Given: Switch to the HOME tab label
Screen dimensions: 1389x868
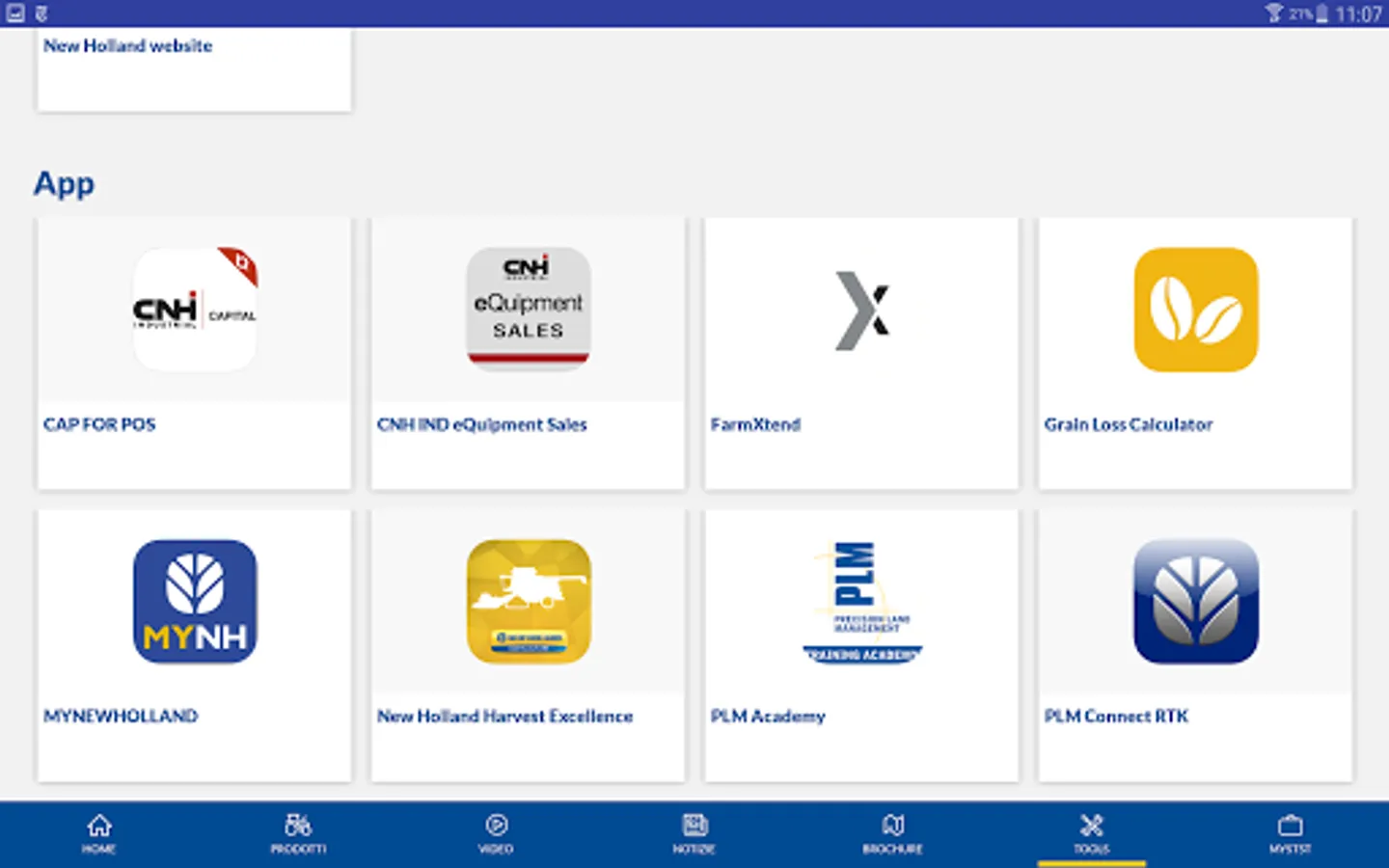Looking at the screenshot, I should pos(99,849).
